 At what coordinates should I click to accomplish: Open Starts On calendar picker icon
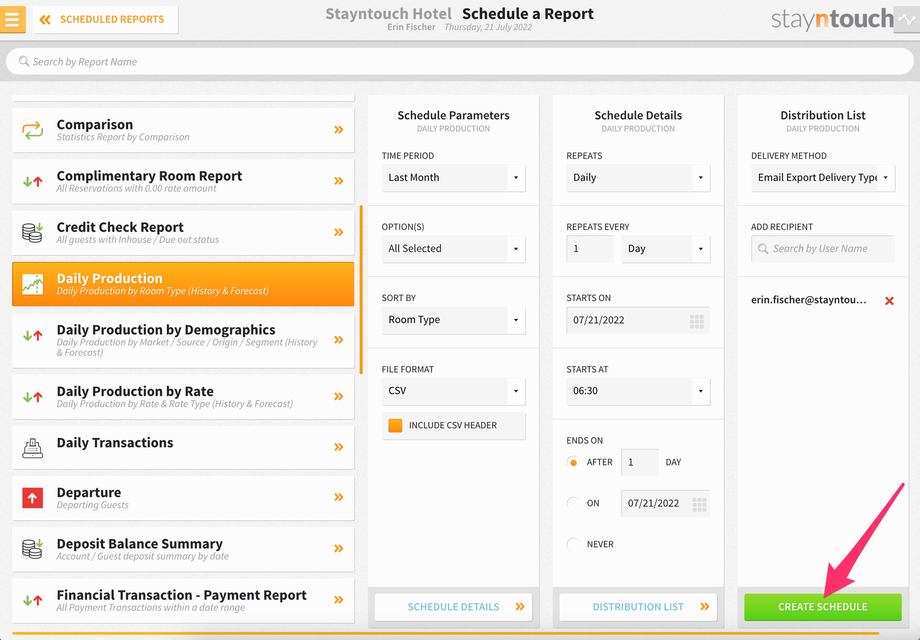(x=696, y=321)
